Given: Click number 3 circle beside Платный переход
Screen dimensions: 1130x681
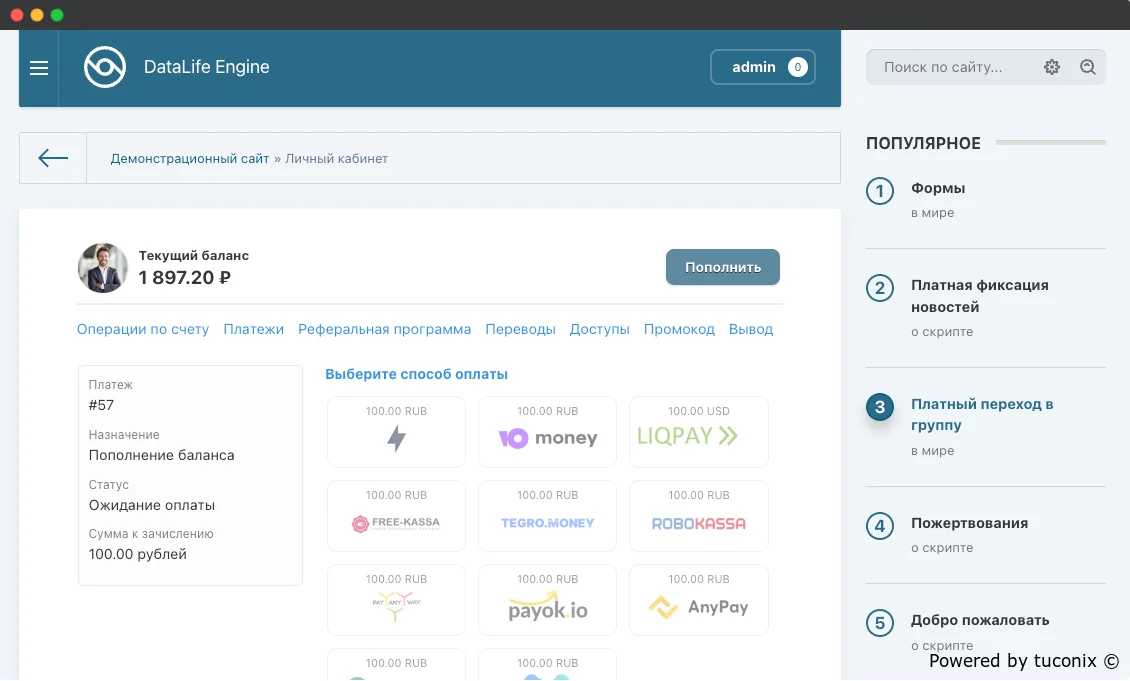Looking at the screenshot, I should 880,407.
